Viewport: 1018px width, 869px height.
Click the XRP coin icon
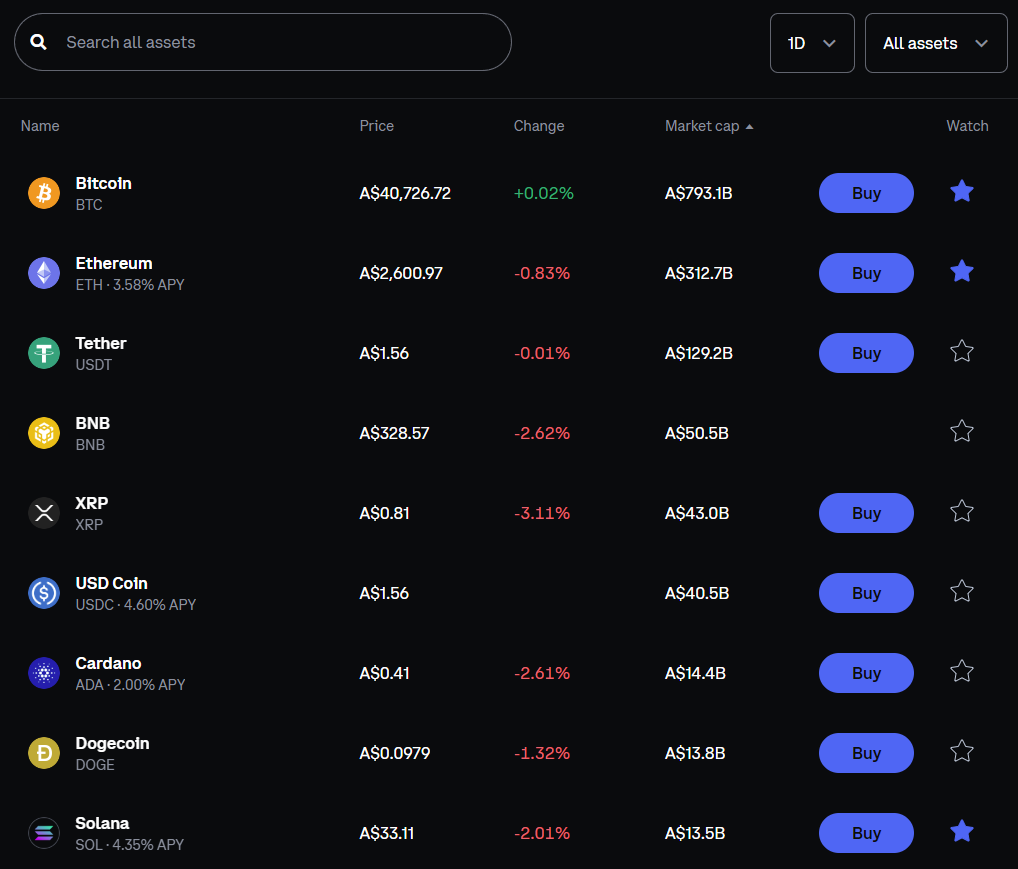(44, 513)
